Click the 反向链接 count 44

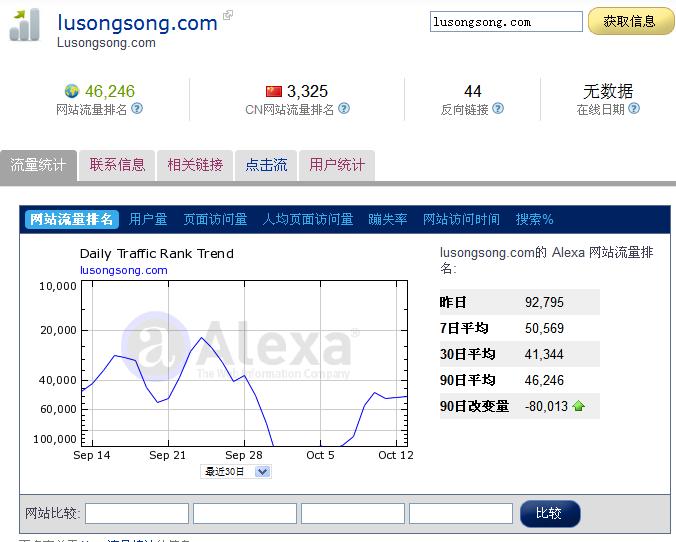(x=473, y=91)
